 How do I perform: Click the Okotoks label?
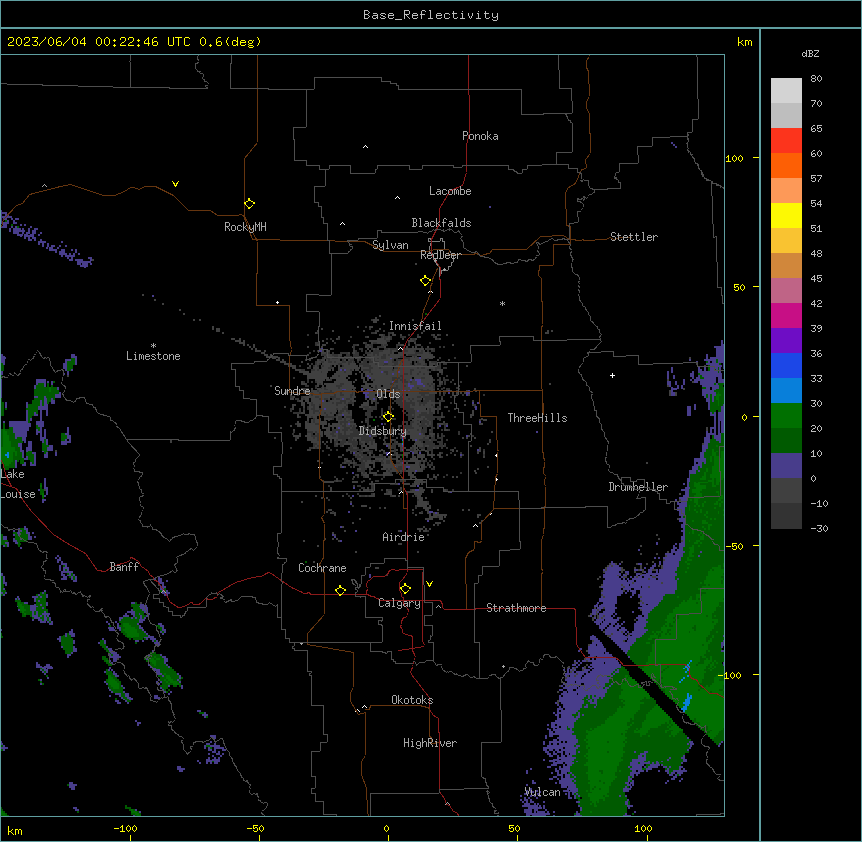pos(412,700)
